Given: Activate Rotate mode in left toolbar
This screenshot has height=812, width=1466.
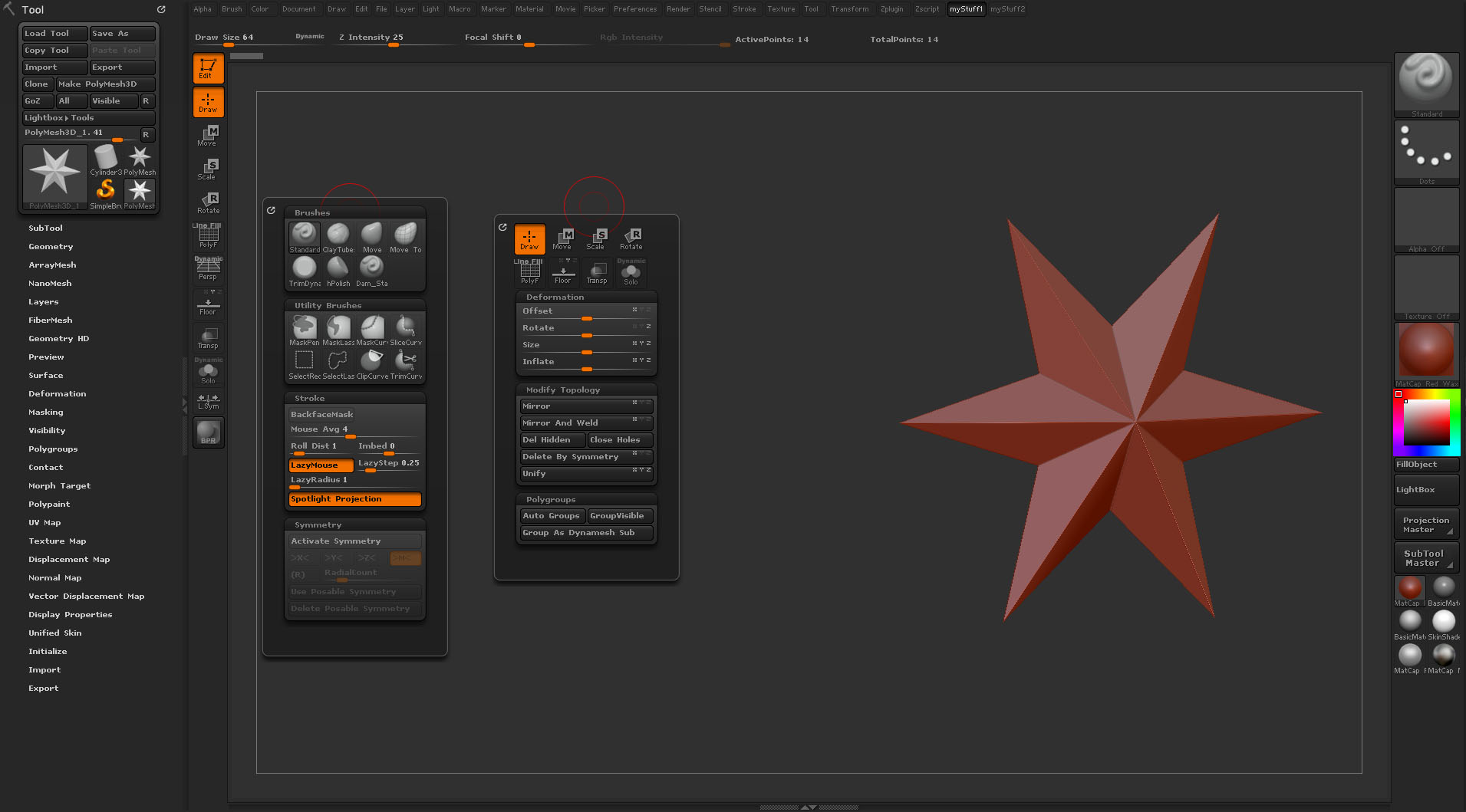Looking at the screenshot, I should click(208, 202).
